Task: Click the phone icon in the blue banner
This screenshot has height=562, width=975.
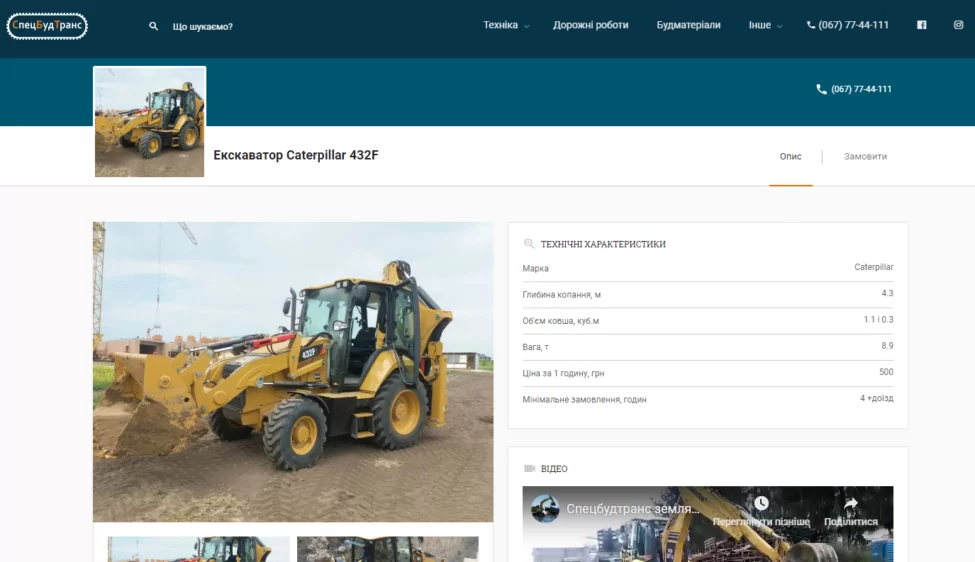Action: coord(822,89)
